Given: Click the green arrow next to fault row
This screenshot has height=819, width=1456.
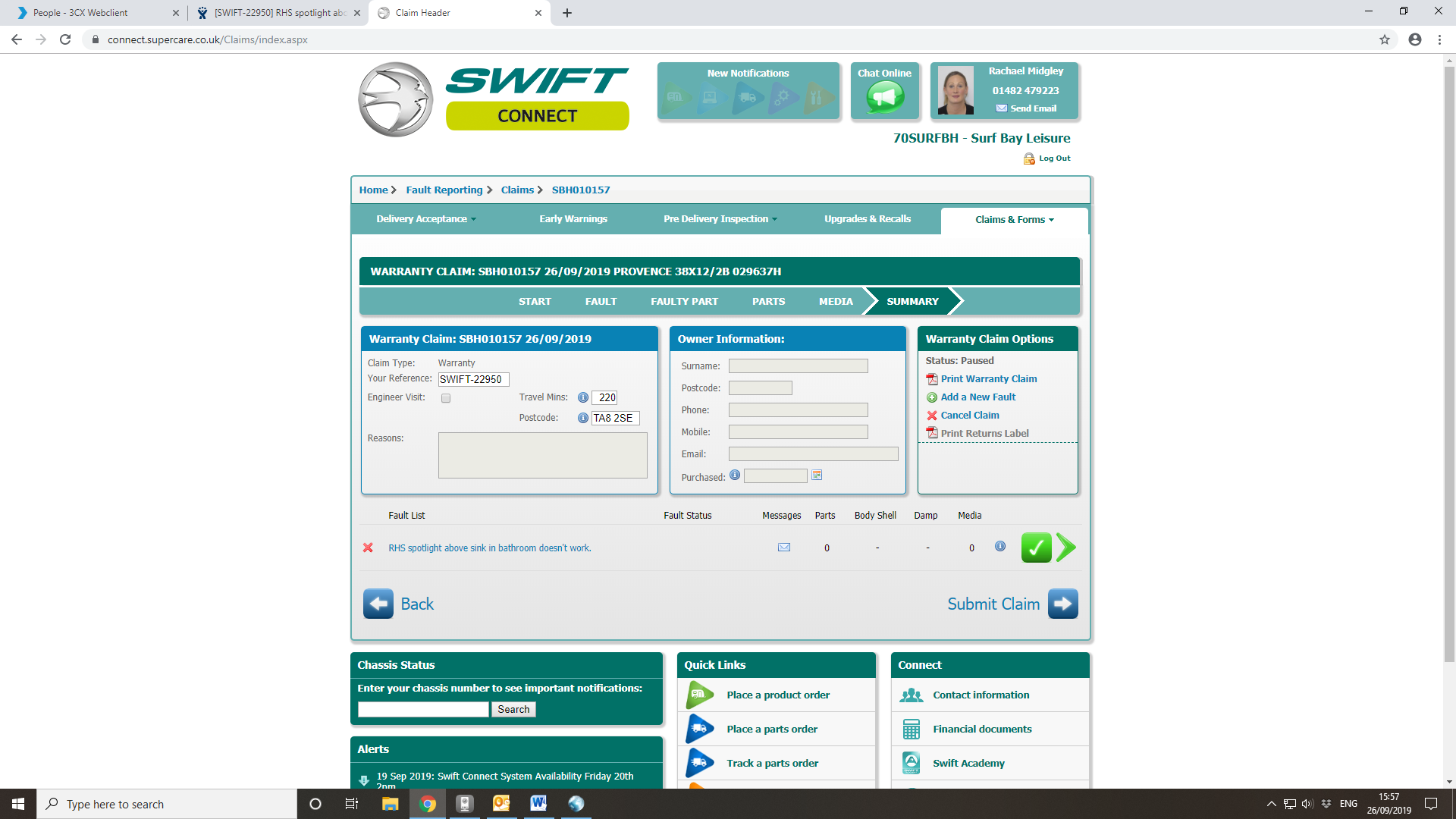Looking at the screenshot, I should (1065, 548).
